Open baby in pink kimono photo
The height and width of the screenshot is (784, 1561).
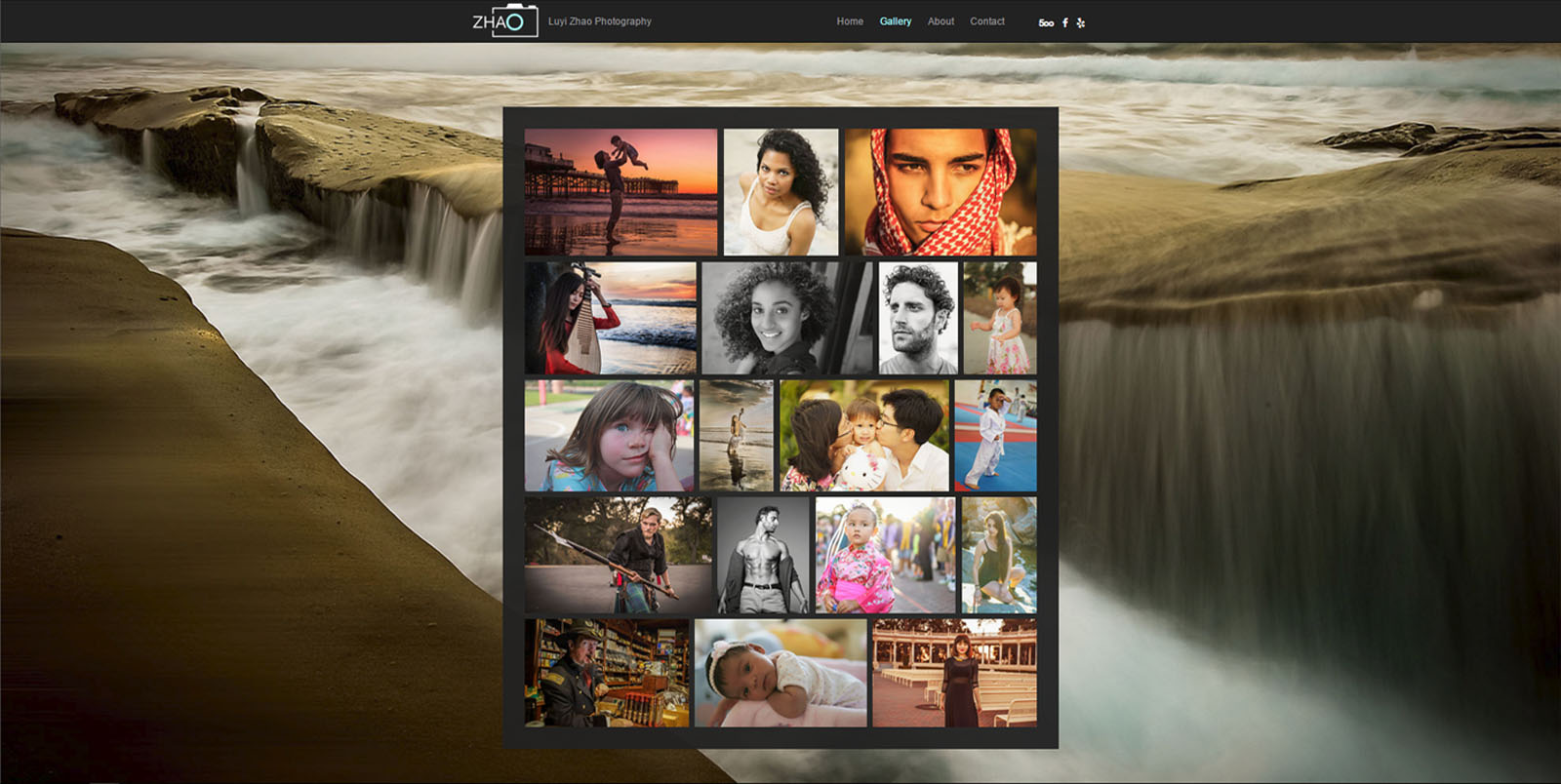point(886,555)
